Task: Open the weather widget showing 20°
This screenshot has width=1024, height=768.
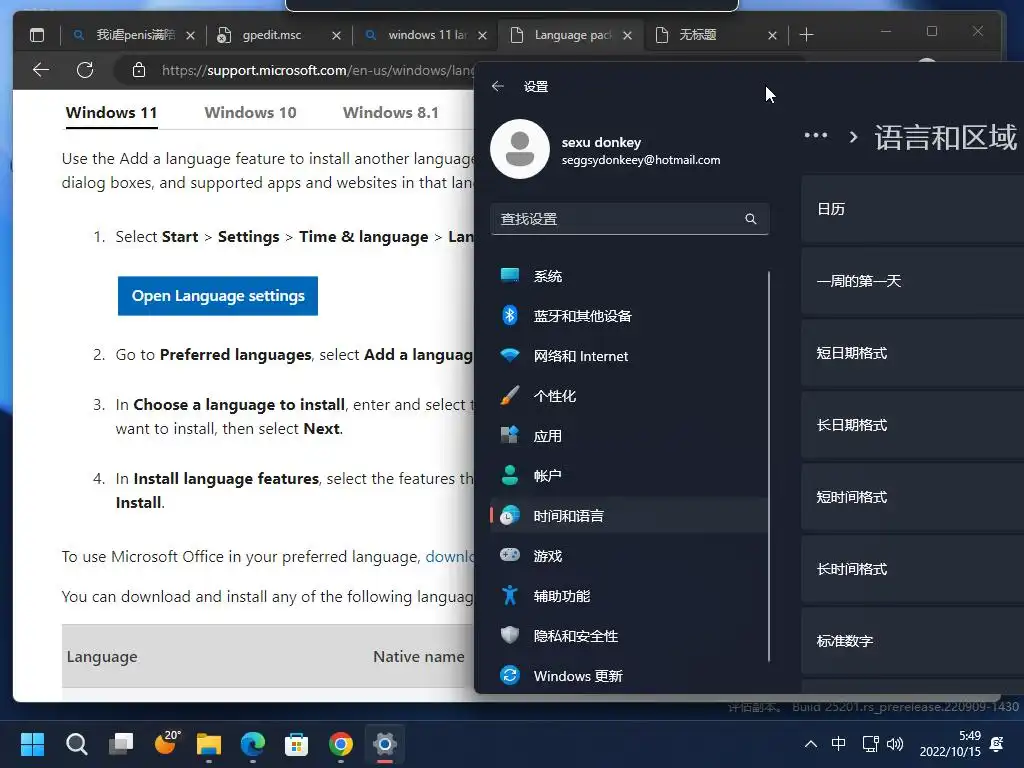Action: click(x=166, y=743)
